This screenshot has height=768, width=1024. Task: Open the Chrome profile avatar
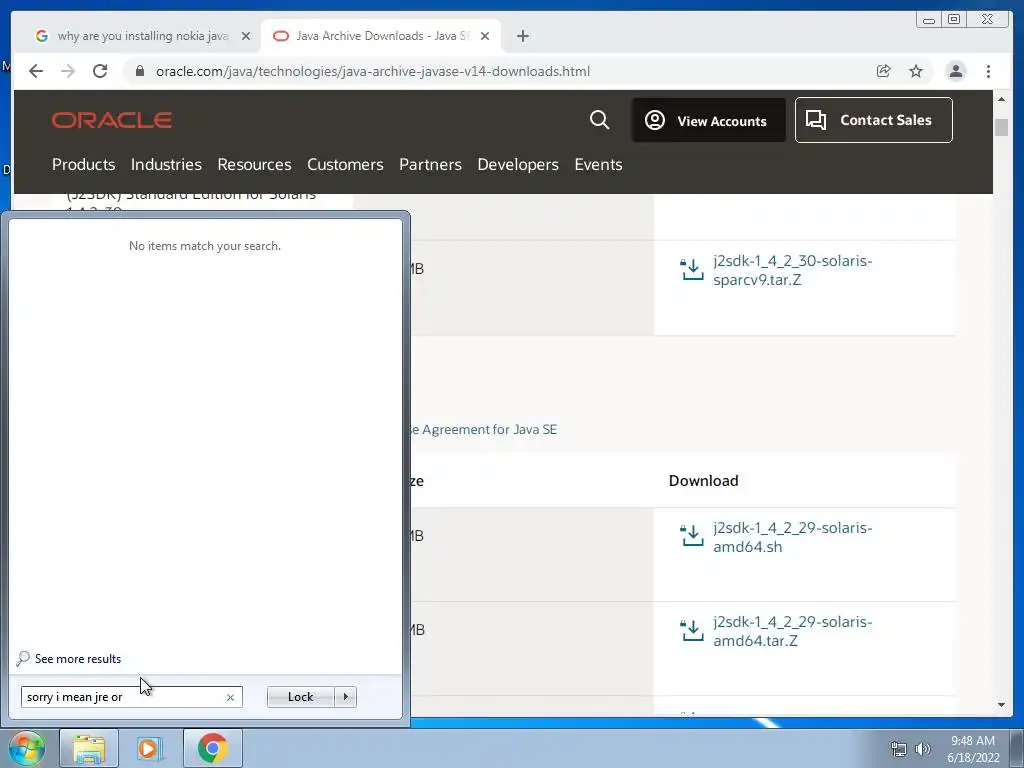click(955, 71)
